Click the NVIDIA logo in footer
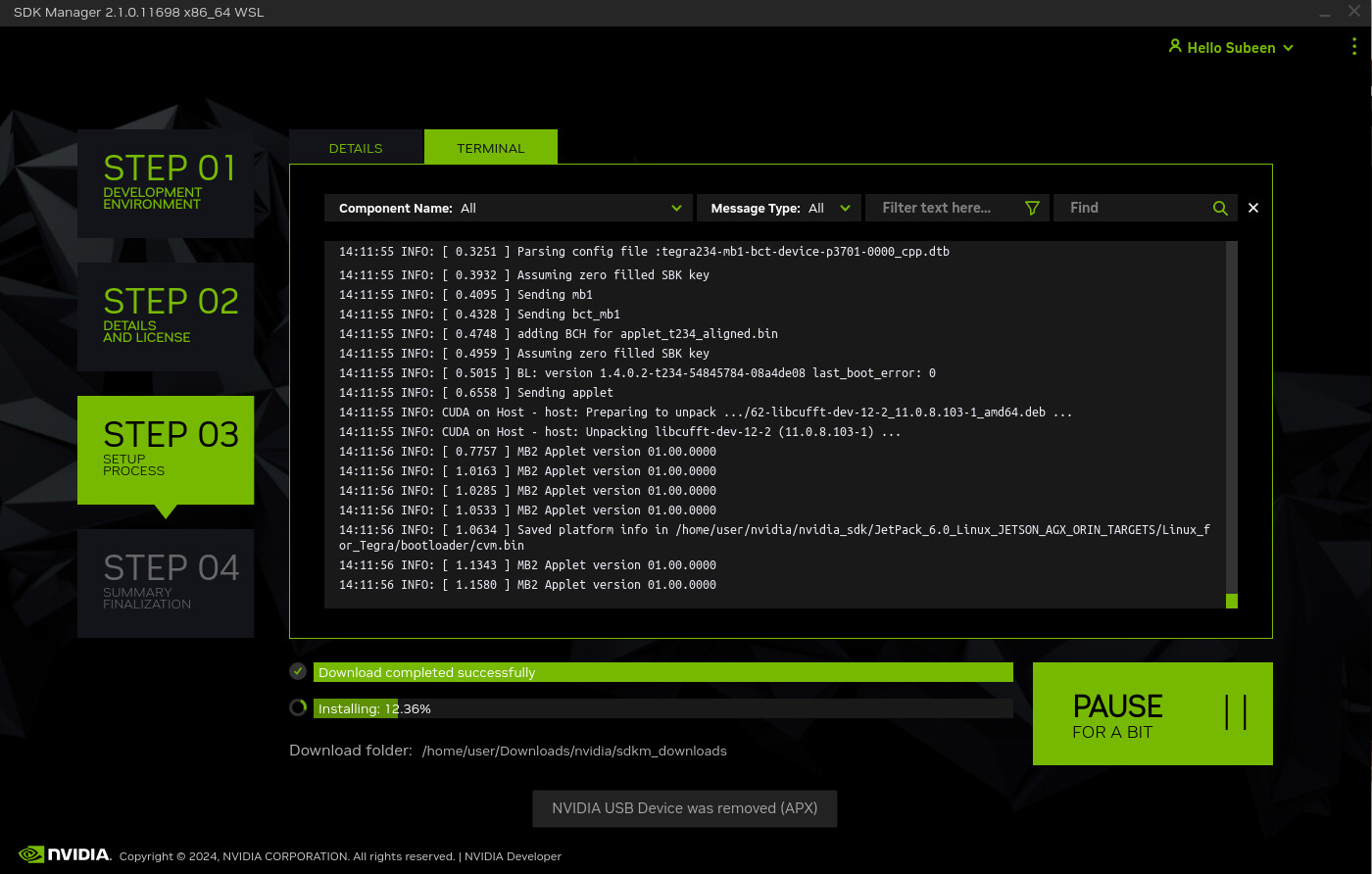This screenshot has height=874, width=1372. pos(65,854)
